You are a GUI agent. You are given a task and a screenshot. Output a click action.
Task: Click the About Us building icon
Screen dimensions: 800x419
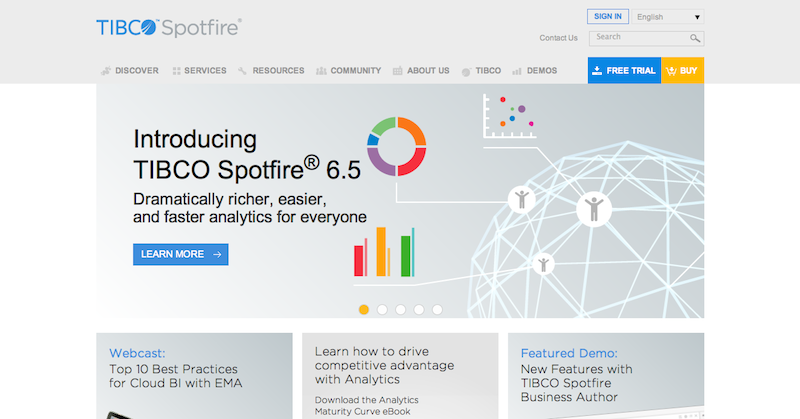397,71
